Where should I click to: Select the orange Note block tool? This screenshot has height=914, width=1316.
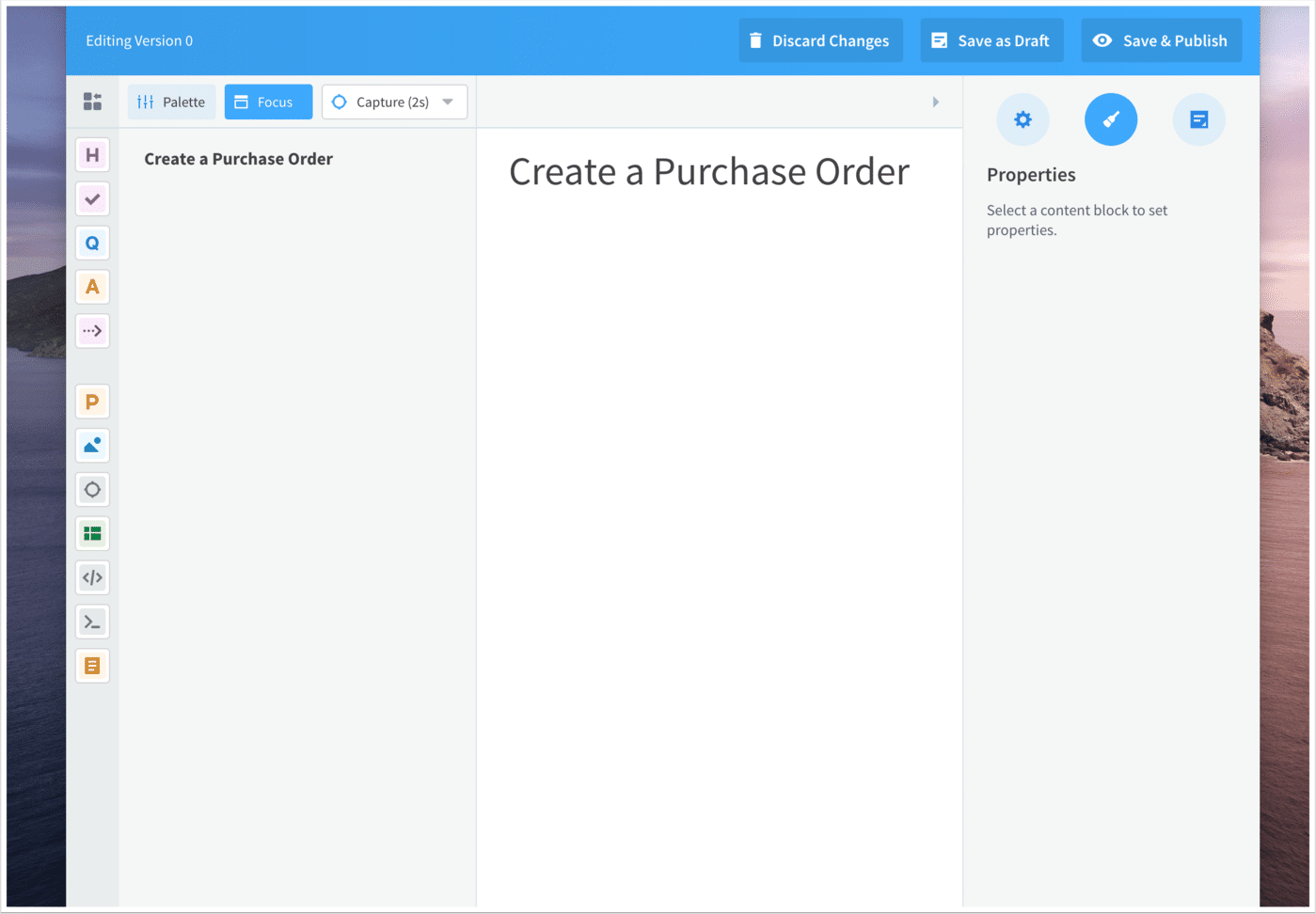pyautogui.click(x=92, y=666)
